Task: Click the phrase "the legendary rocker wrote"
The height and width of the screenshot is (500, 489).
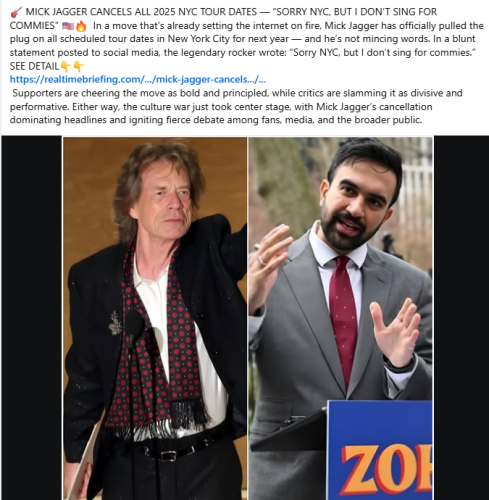Action: (x=225, y=53)
